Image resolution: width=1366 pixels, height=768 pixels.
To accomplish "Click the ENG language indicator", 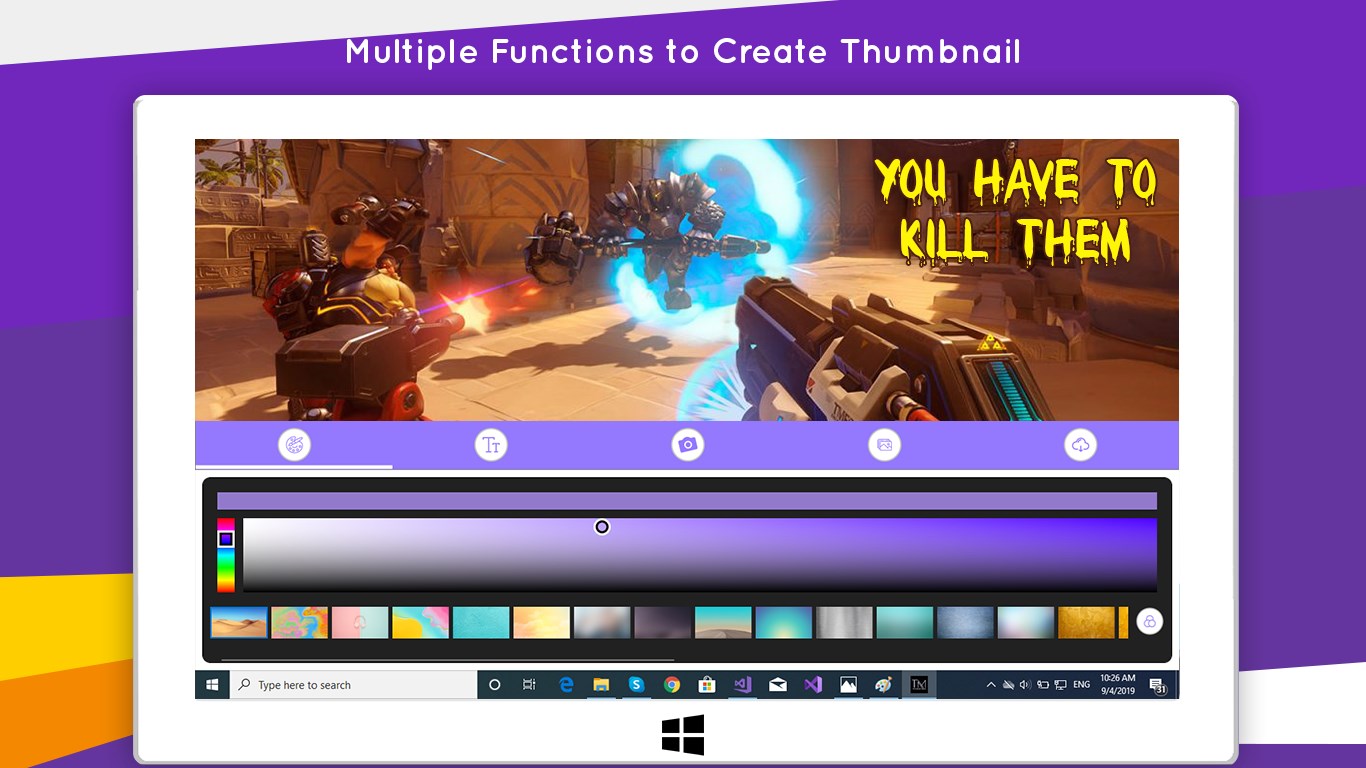I will click(1081, 685).
